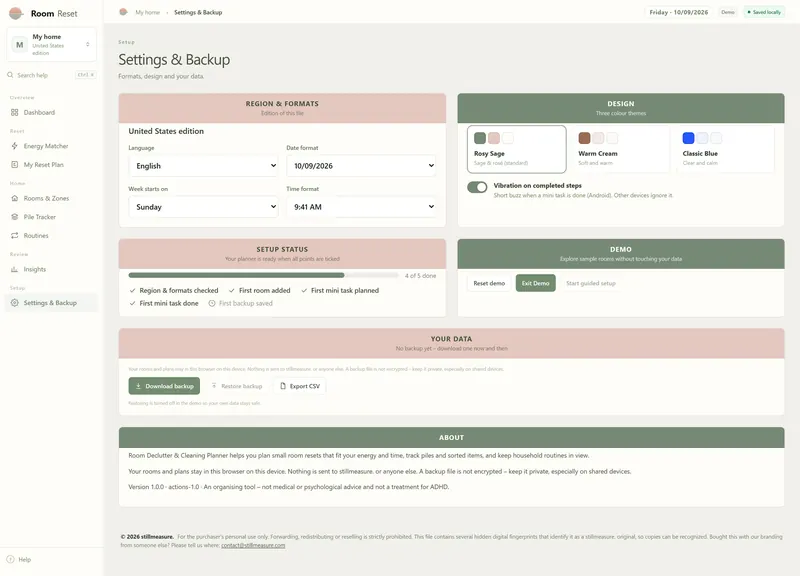Click the brown swatch in Warm Cream

point(584,138)
